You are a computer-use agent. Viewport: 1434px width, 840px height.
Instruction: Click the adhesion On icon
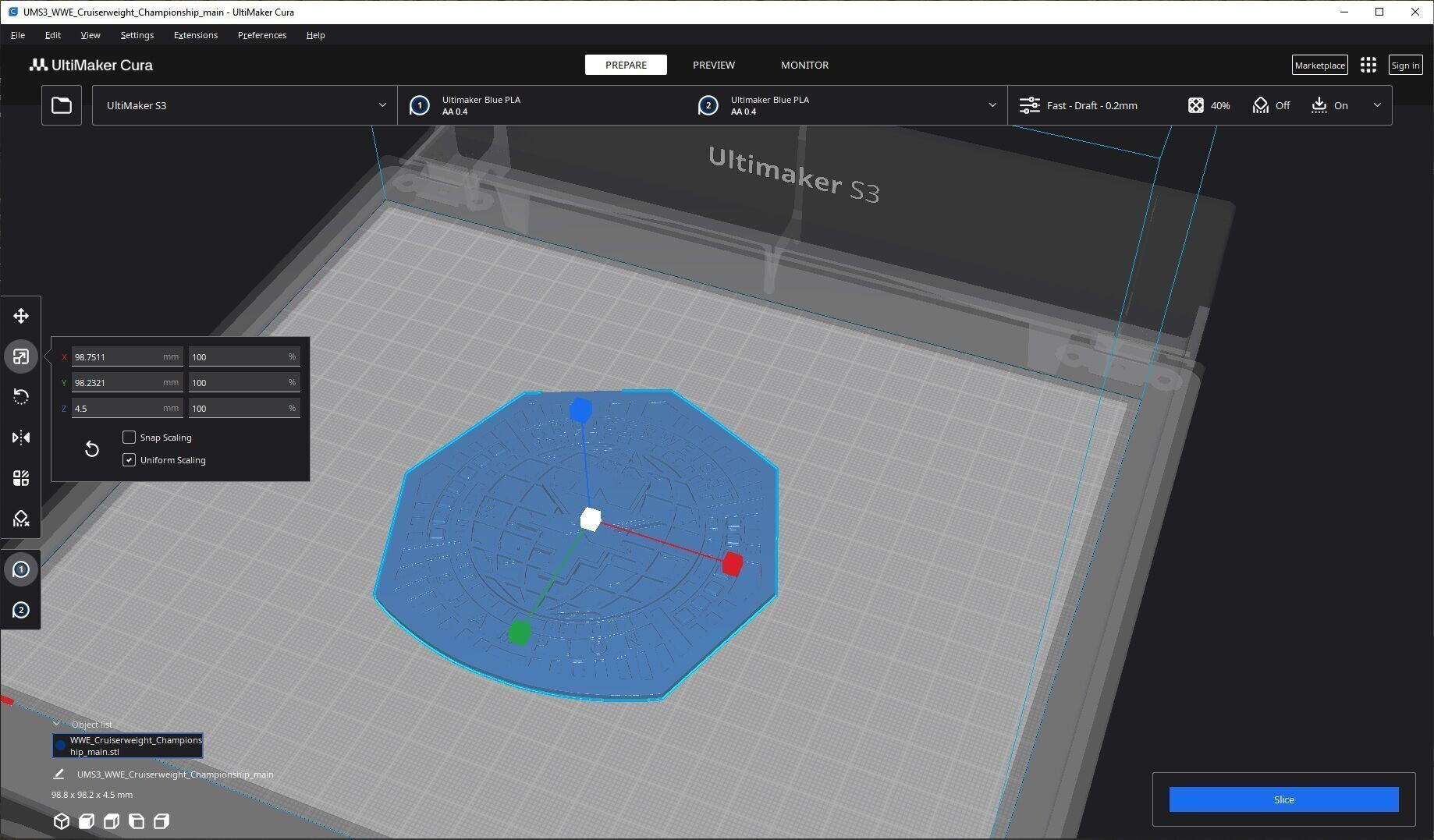point(1319,105)
